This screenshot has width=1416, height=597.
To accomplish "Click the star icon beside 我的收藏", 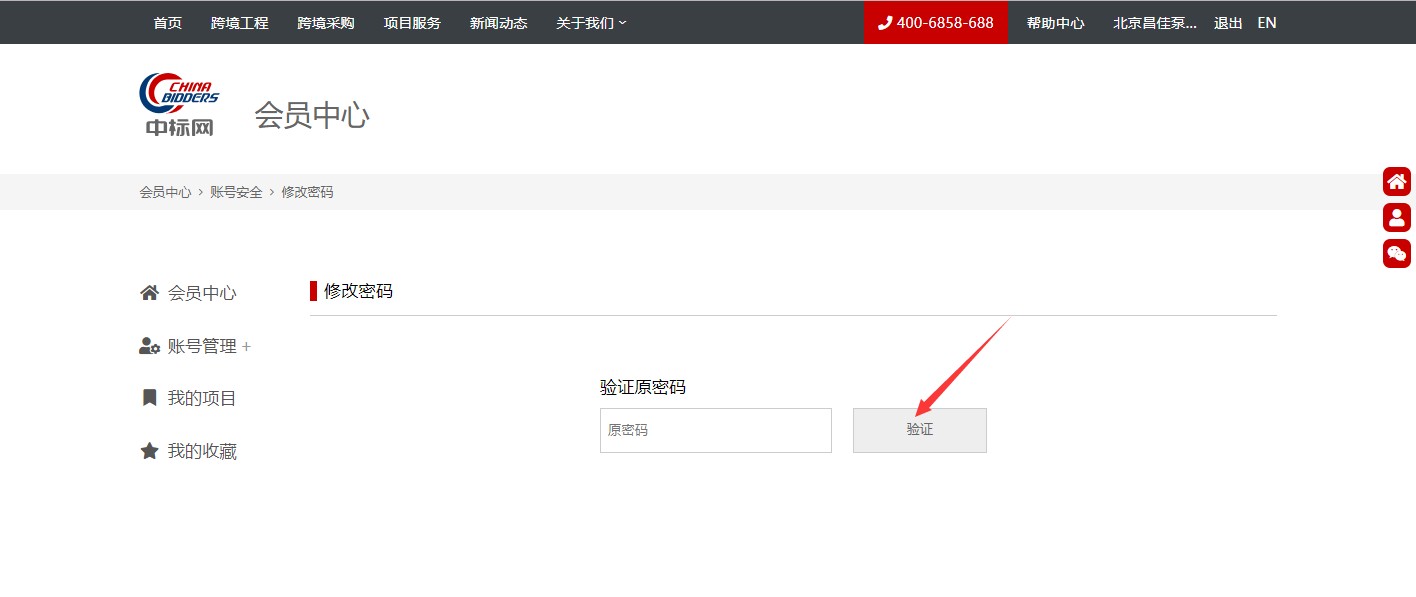I will coord(149,451).
